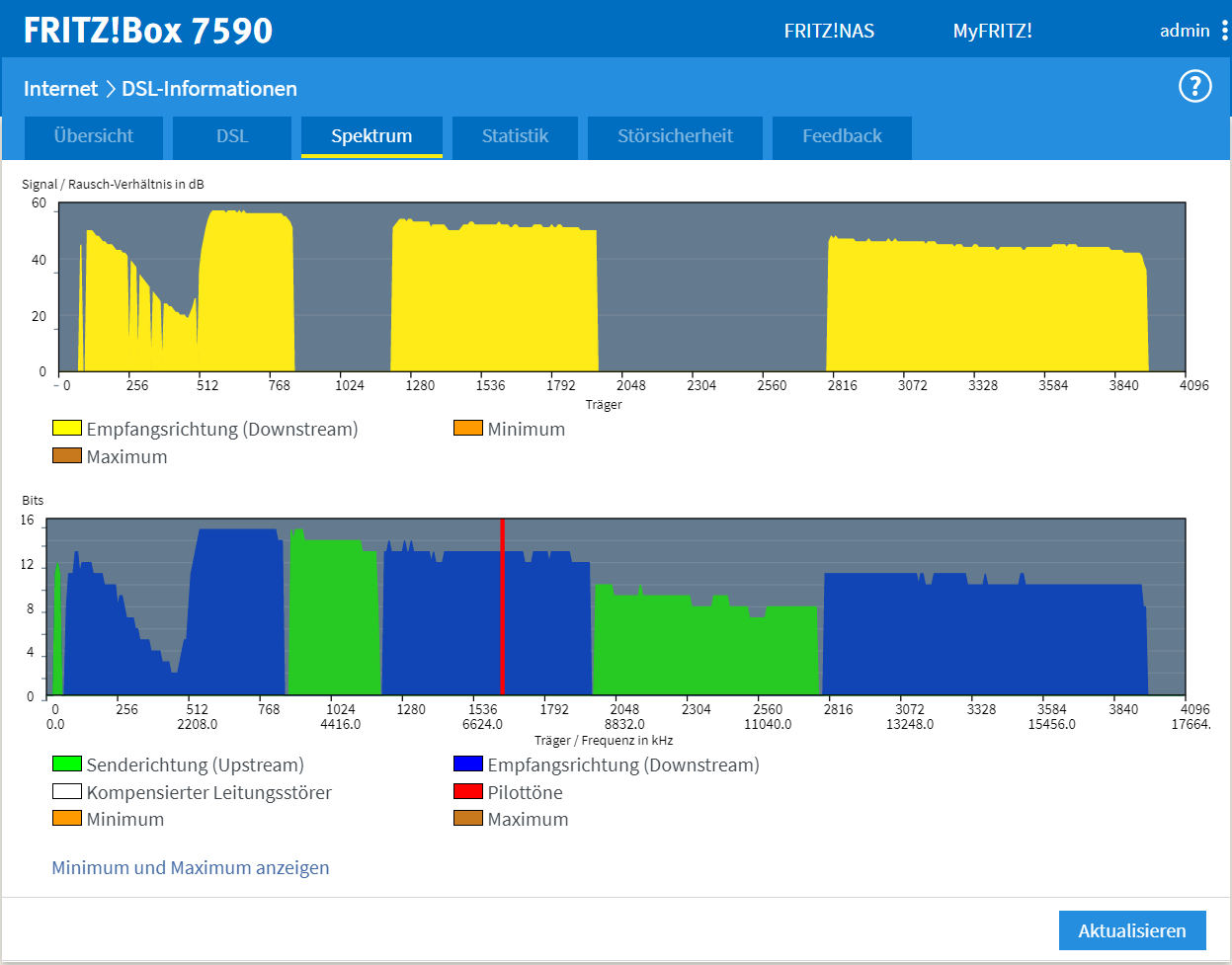1232x965 pixels.
Task: Click brown Maximum swatch in SNR legend
Action: pyautogui.click(x=67, y=455)
